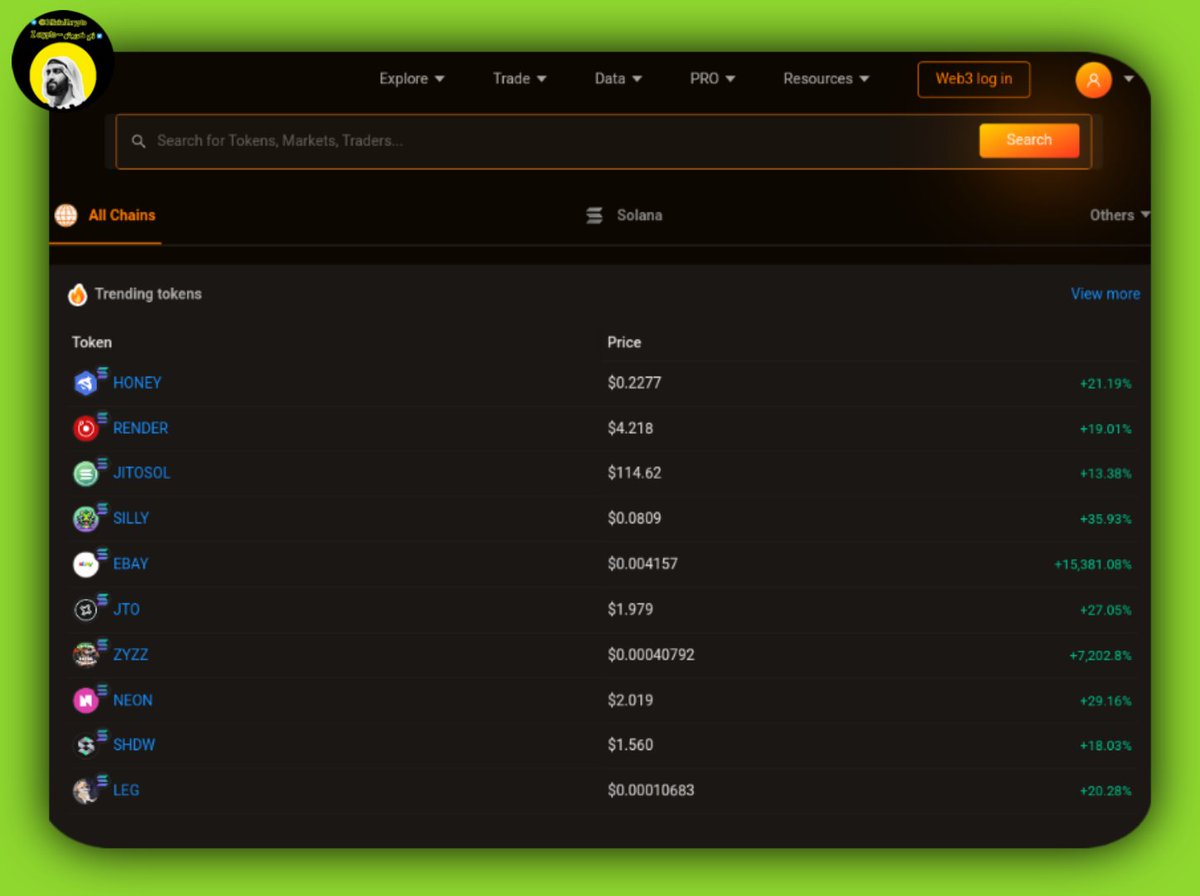Screen dimensions: 1200x896
Task: Click the +29.16% change value
Action: (1106, 701)
